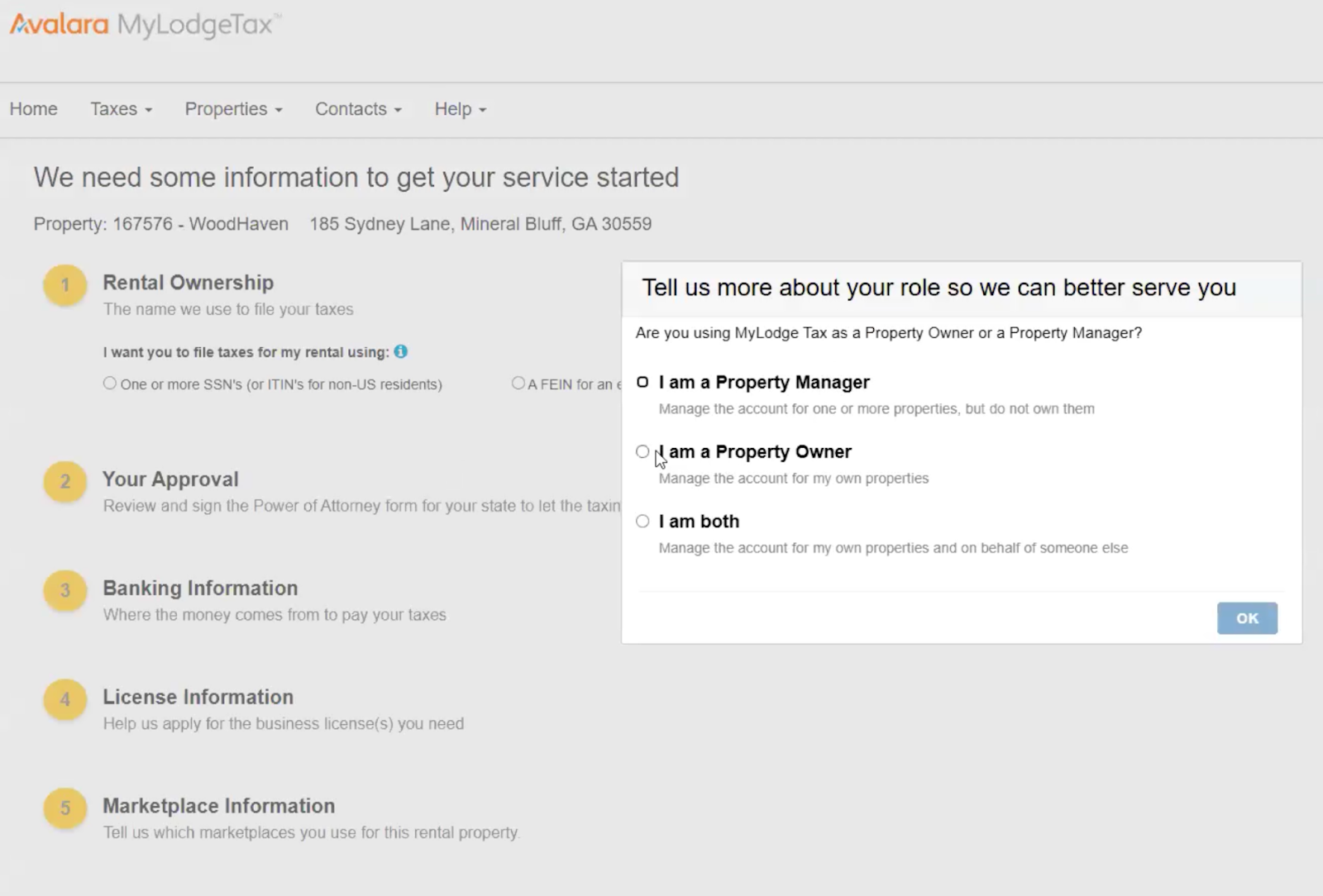This screenshot has height=896, width=1323.
Task: Click the step 1 Rental Ownership circle
Action: pyautogui.click(x=64, y=285)
